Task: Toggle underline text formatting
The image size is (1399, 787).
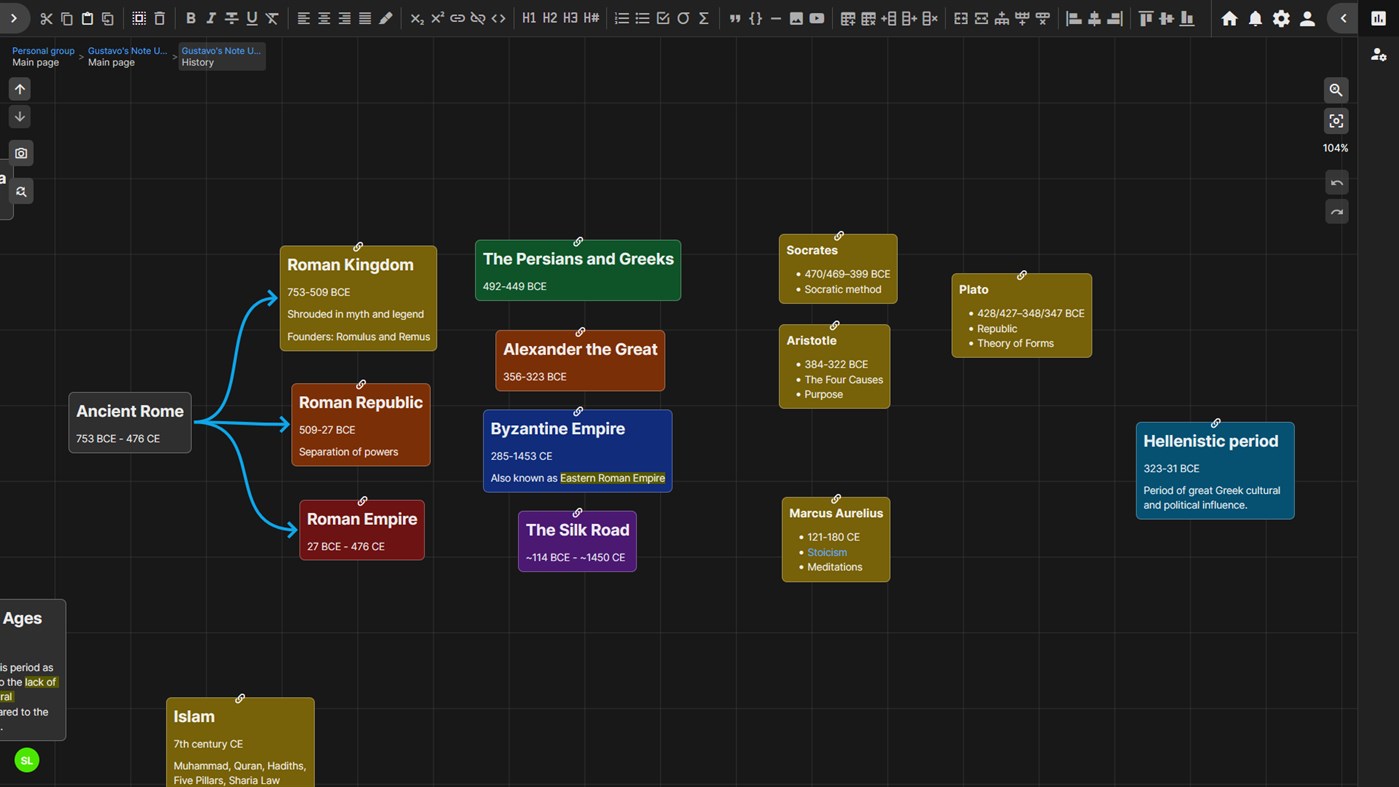Action: point(251,17)
